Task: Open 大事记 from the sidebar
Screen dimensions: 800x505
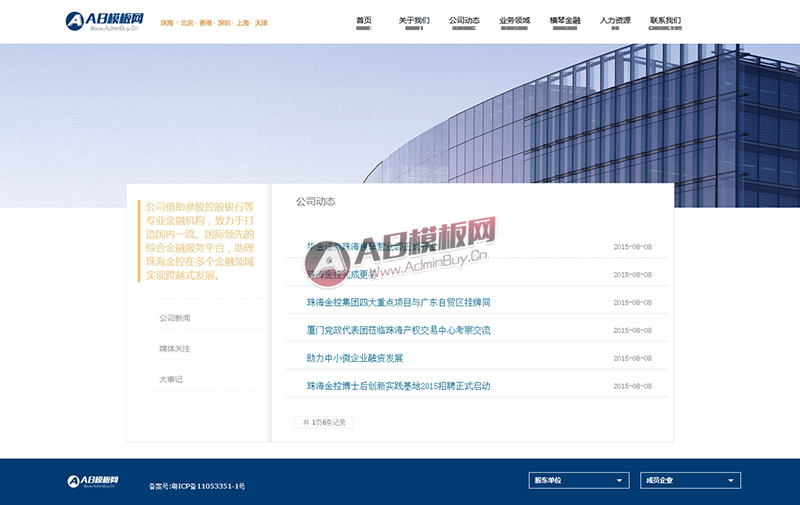Action: click(171, 379)
